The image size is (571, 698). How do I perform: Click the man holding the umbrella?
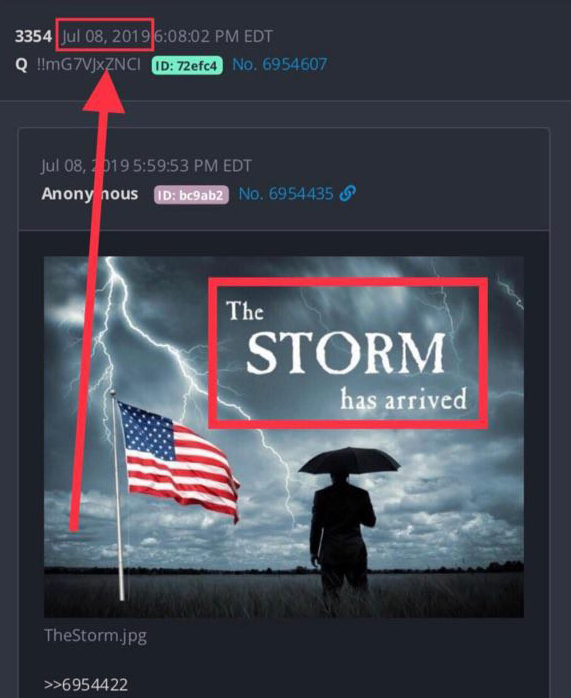[x=344, y=521]
